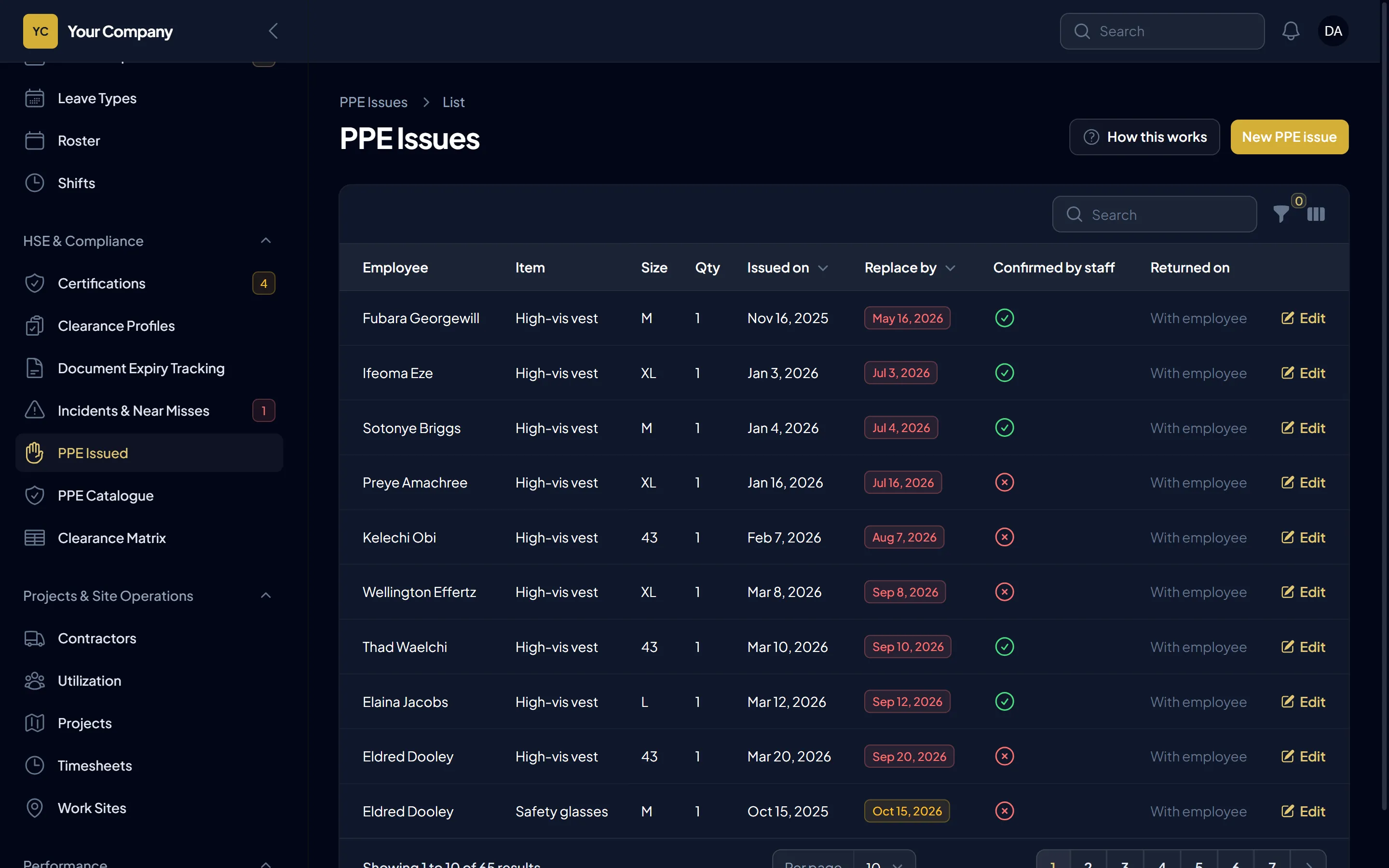This screenshot has height=868, width=1389.
Task: Click Thad Waelchi confirmed check icon
Action: 1005,647
